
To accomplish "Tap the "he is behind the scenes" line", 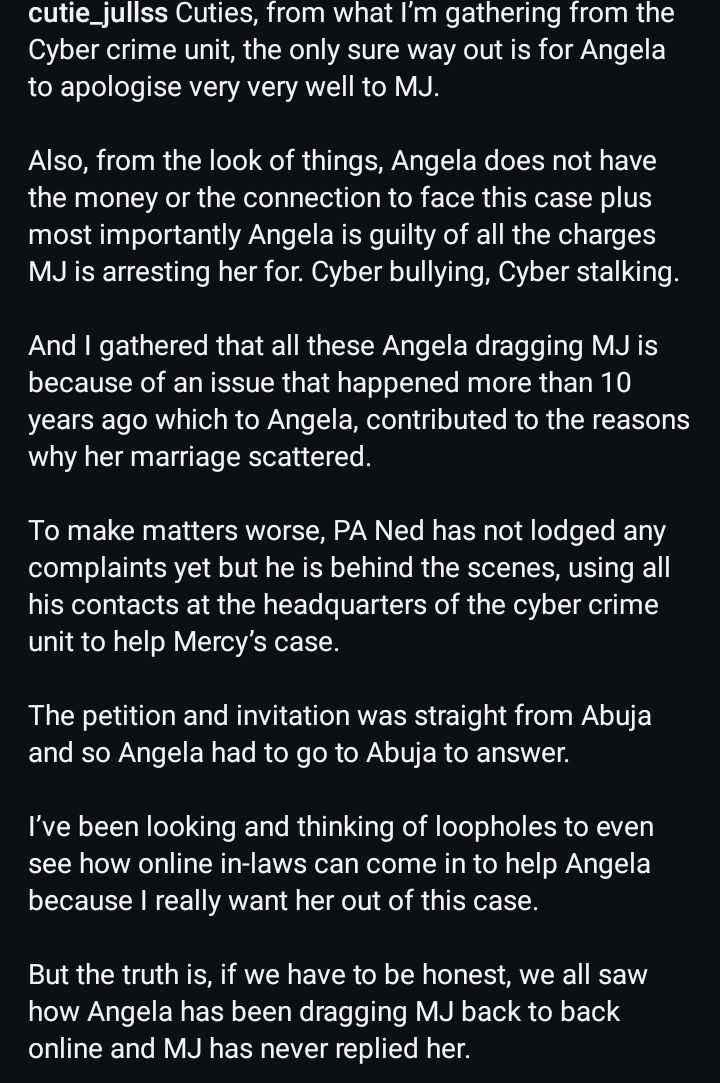I will click(349, 568).
